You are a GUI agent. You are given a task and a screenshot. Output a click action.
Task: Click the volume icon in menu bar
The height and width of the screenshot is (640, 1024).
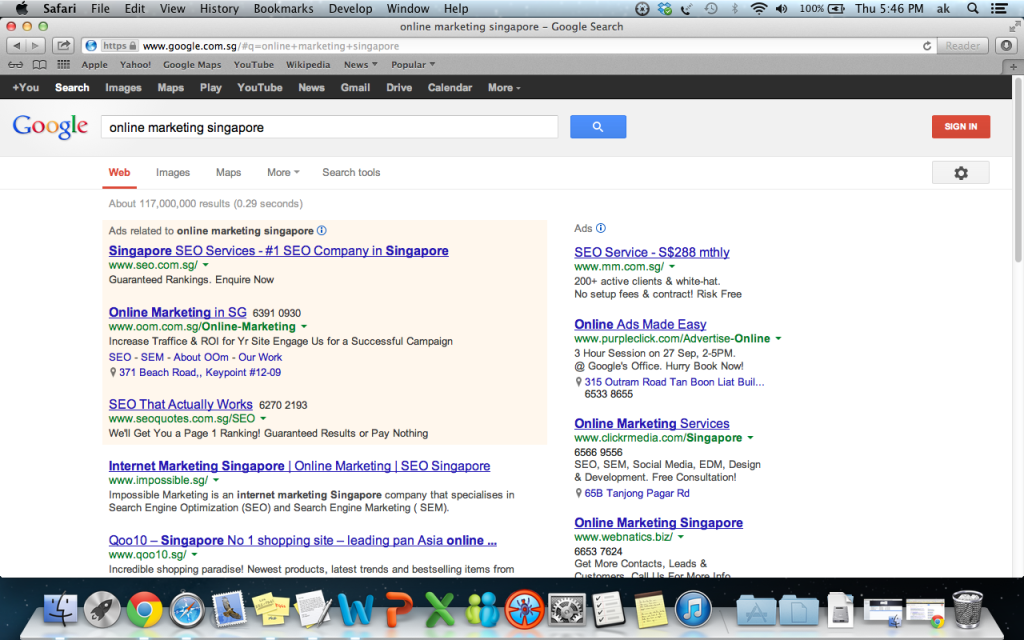[782, 8]
